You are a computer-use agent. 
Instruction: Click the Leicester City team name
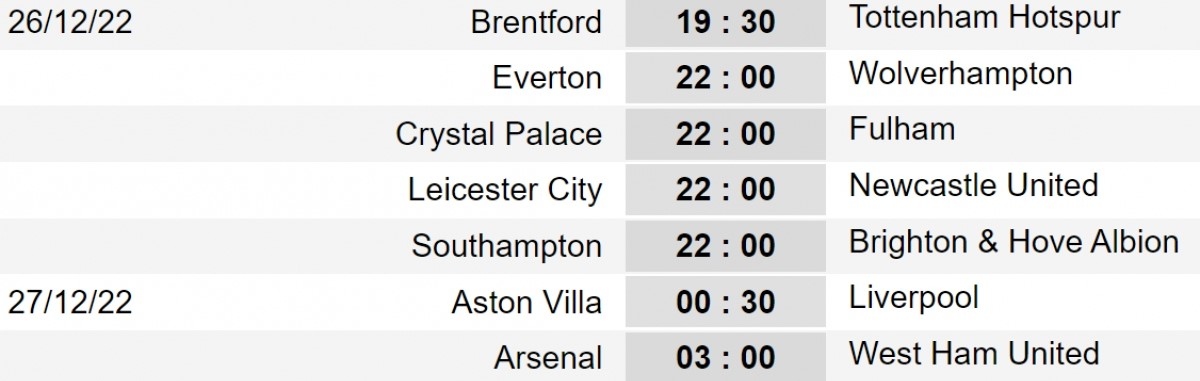[x=506, y=189]
